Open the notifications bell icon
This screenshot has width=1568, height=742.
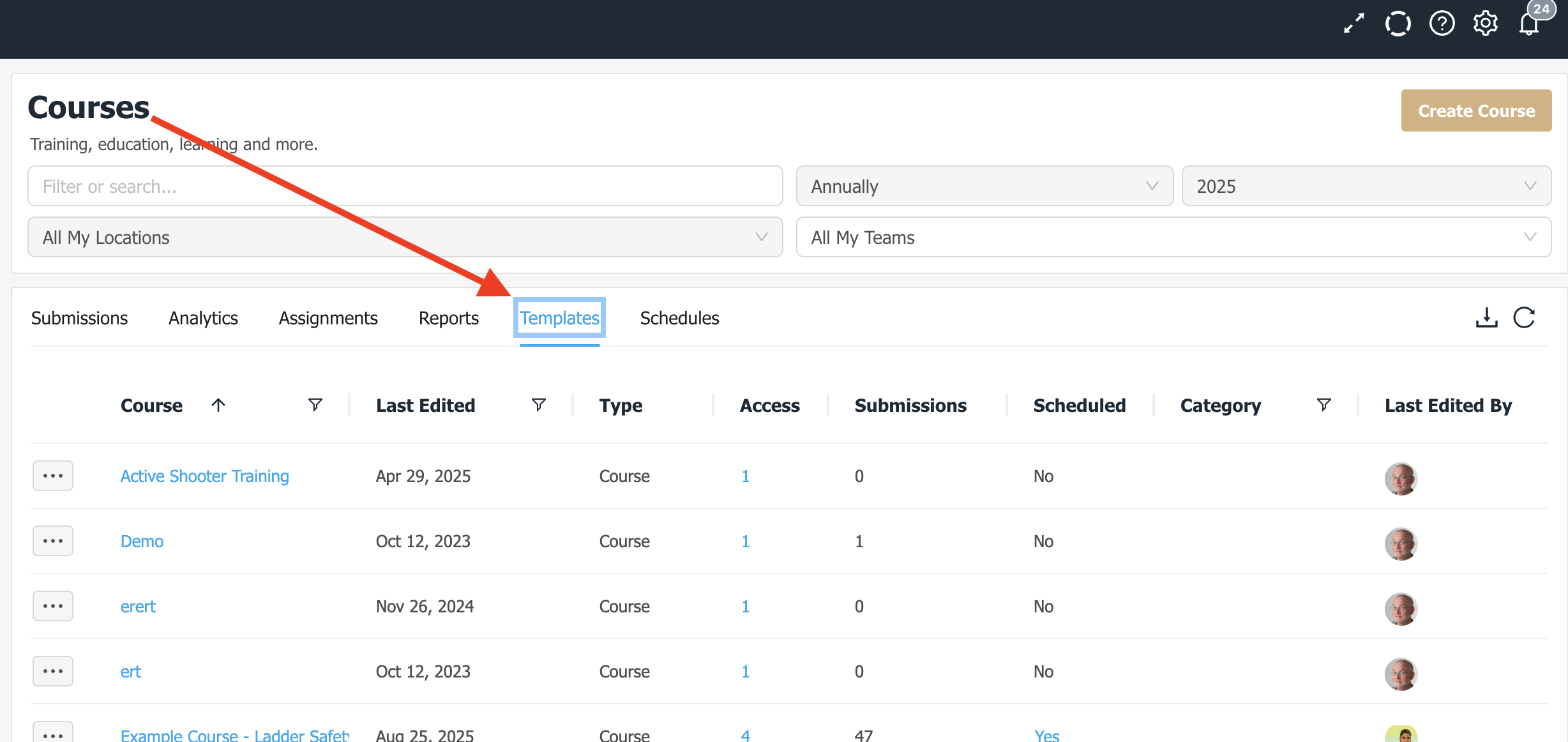coord(1529,24)
